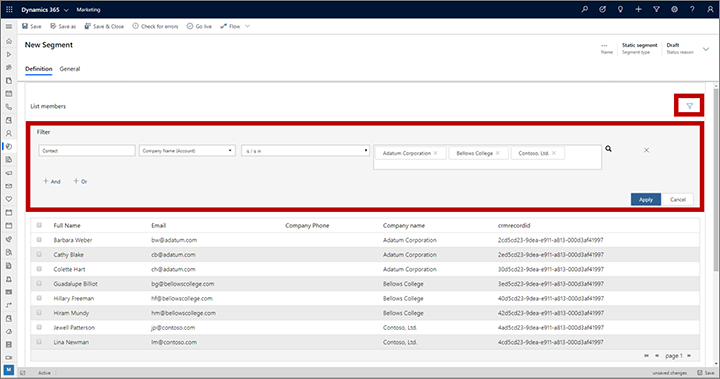Apply the filter with Apply button

(646, 199)
